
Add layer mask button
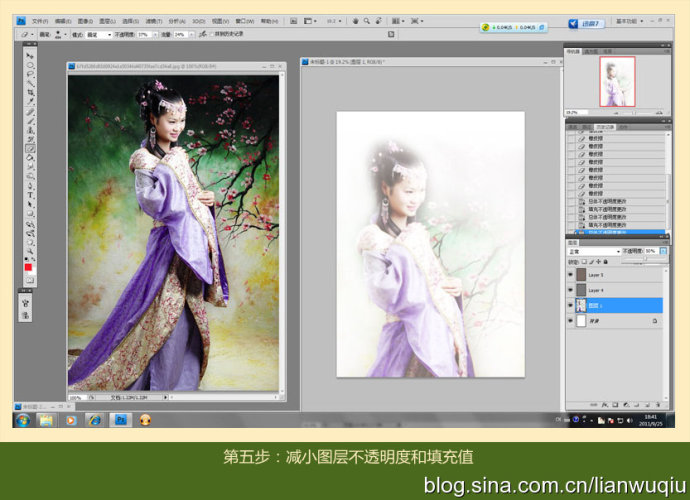(615, 404)
